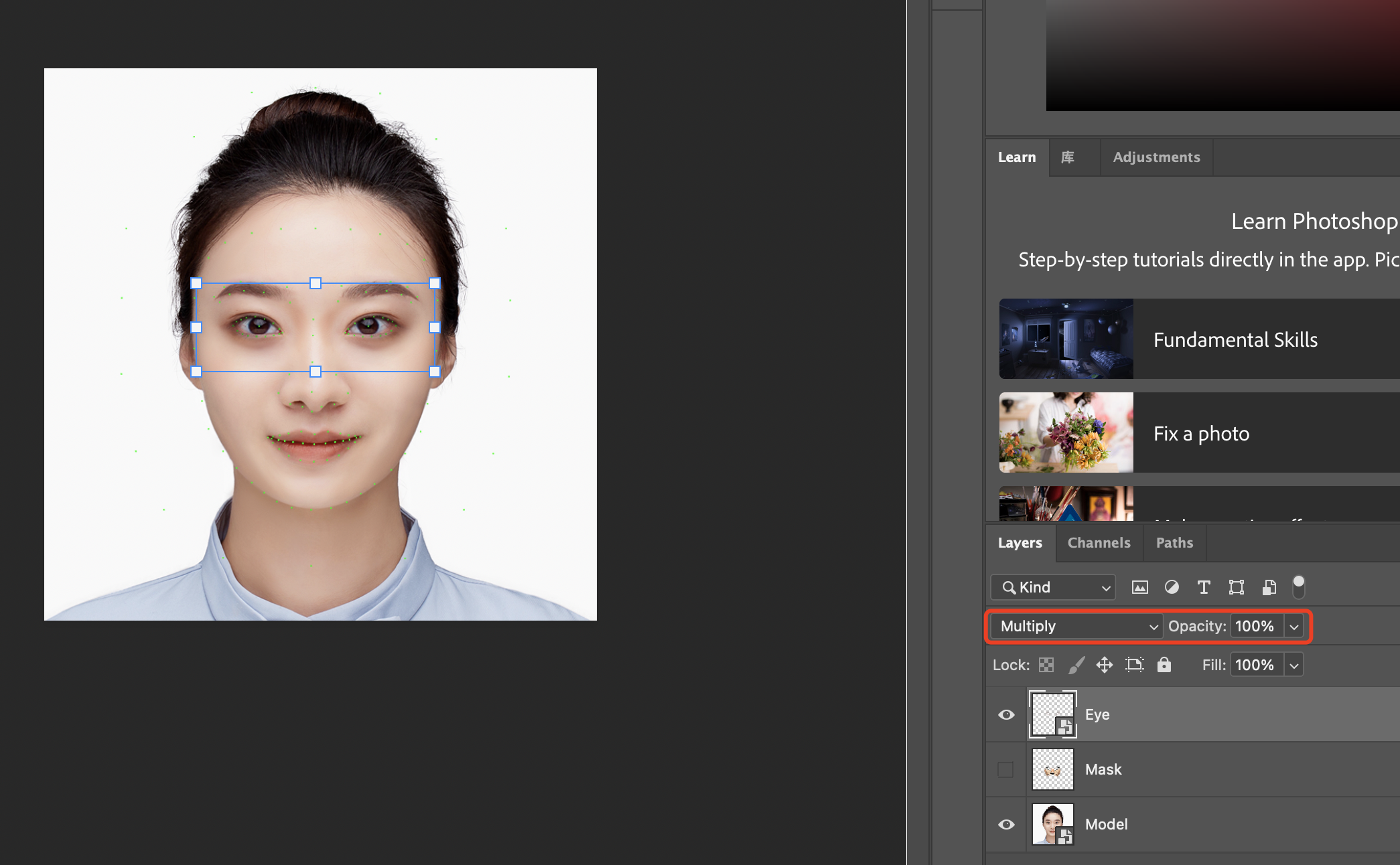This screenshot has height=865, width=1400.
Task: Expand the Opacity slider dropdown arrow
Action: (x=1294, y=627)
